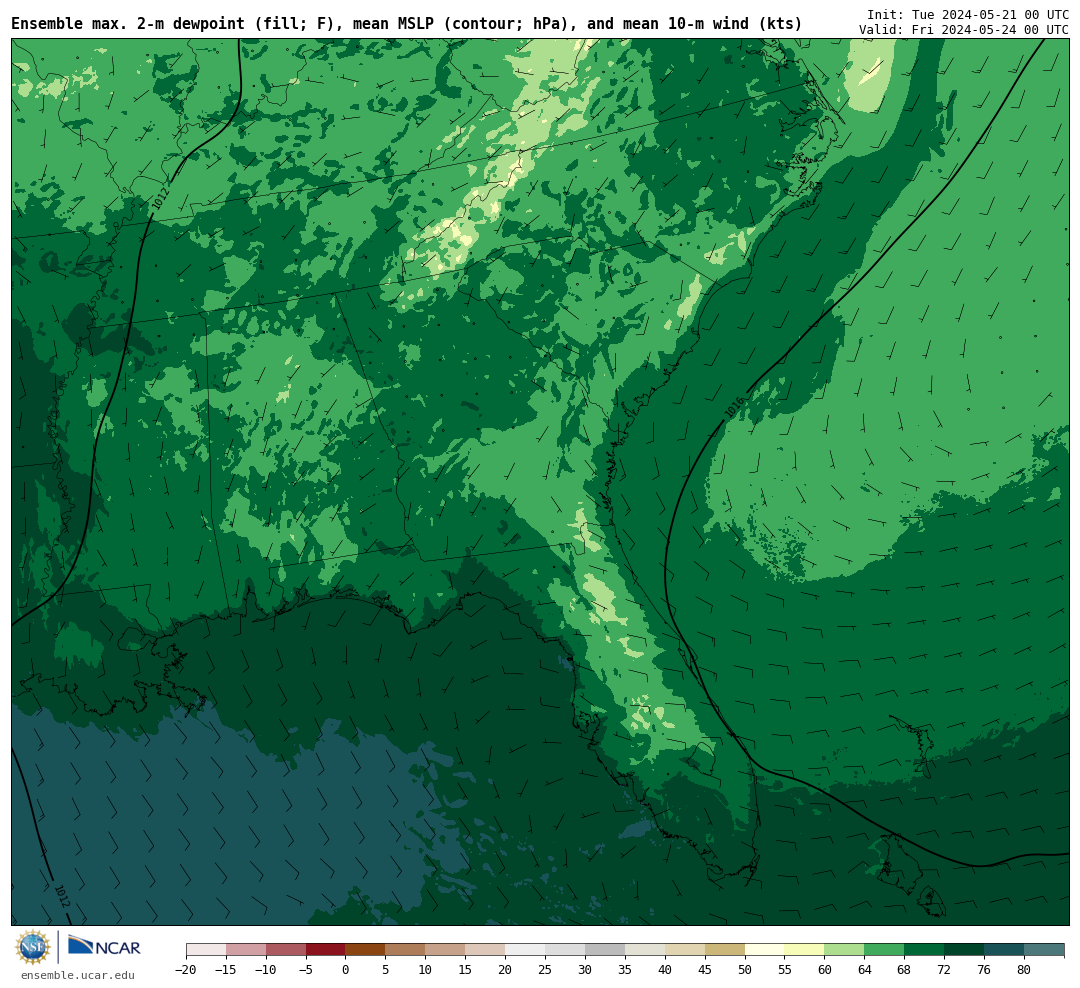Click the brown swatch between 0 and 5
Image resolution: width=1080 pixels, height=988 pixels.
365,950
